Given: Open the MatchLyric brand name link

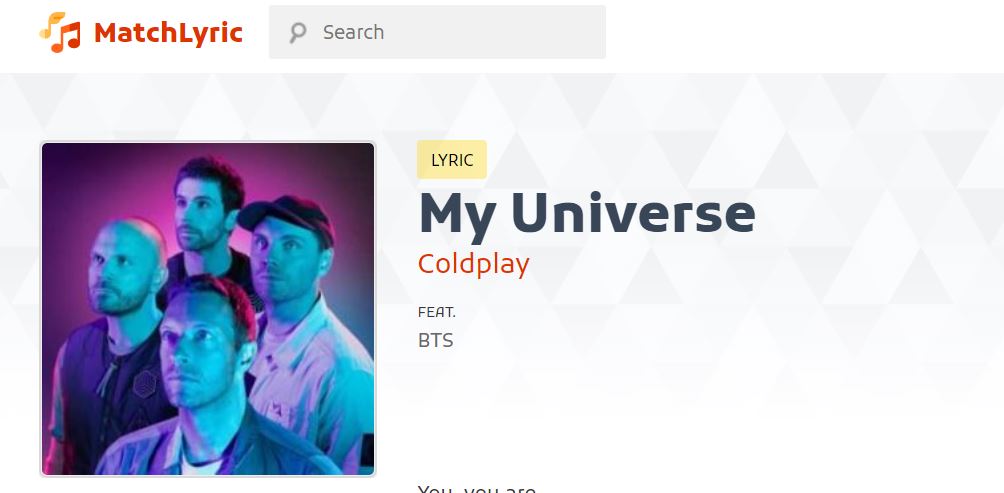Looking at the screenshot, I should [x=168, y=33].
